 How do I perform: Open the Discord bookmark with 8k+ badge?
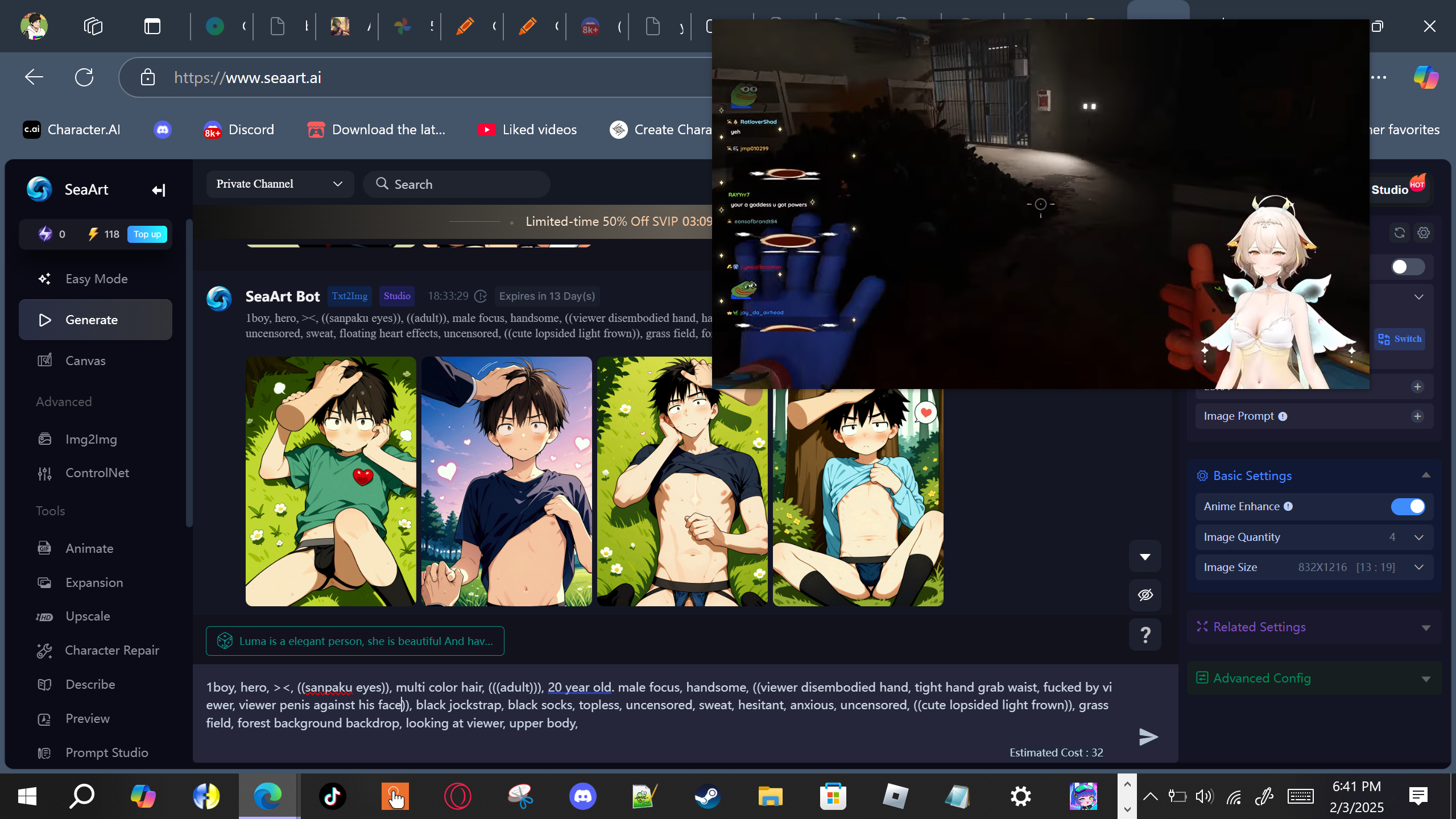pos(239,130)
